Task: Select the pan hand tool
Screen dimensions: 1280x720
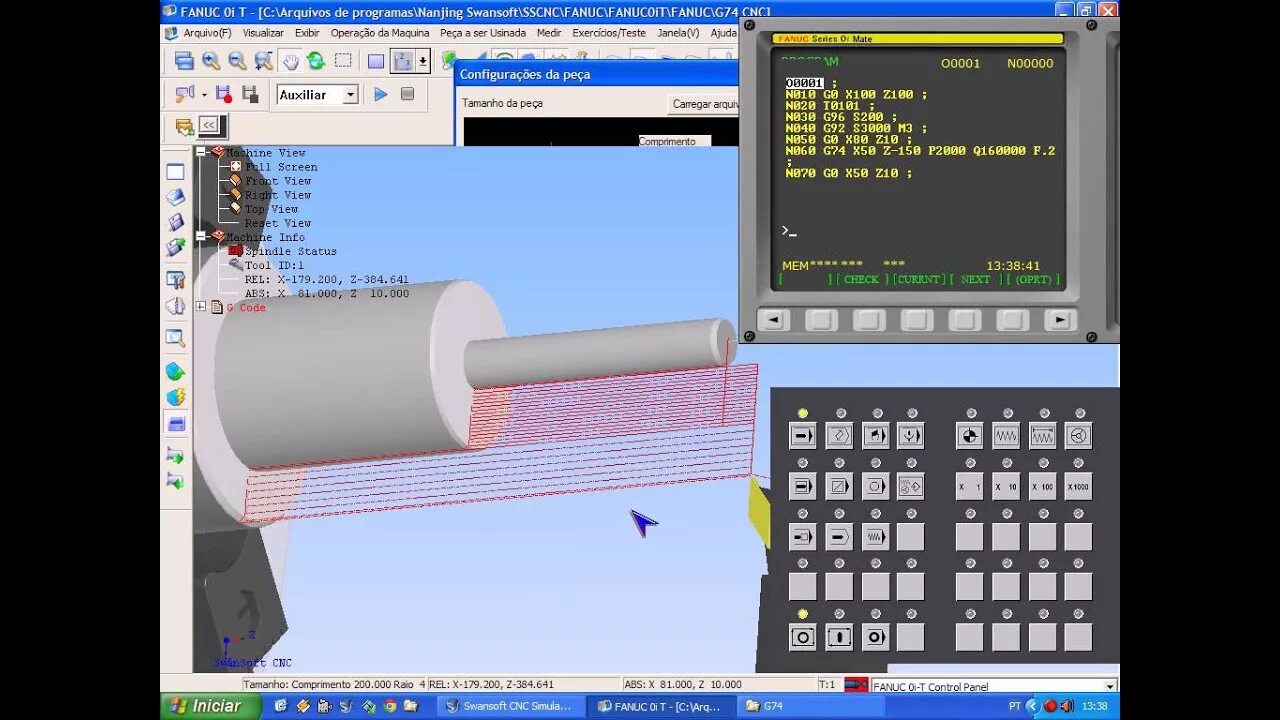Action: [x=290, y=61]
